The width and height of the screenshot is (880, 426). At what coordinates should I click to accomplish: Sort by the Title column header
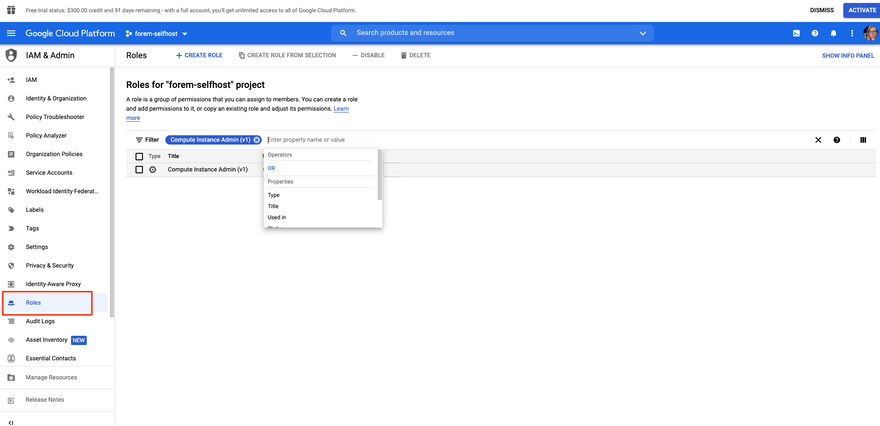173,156
